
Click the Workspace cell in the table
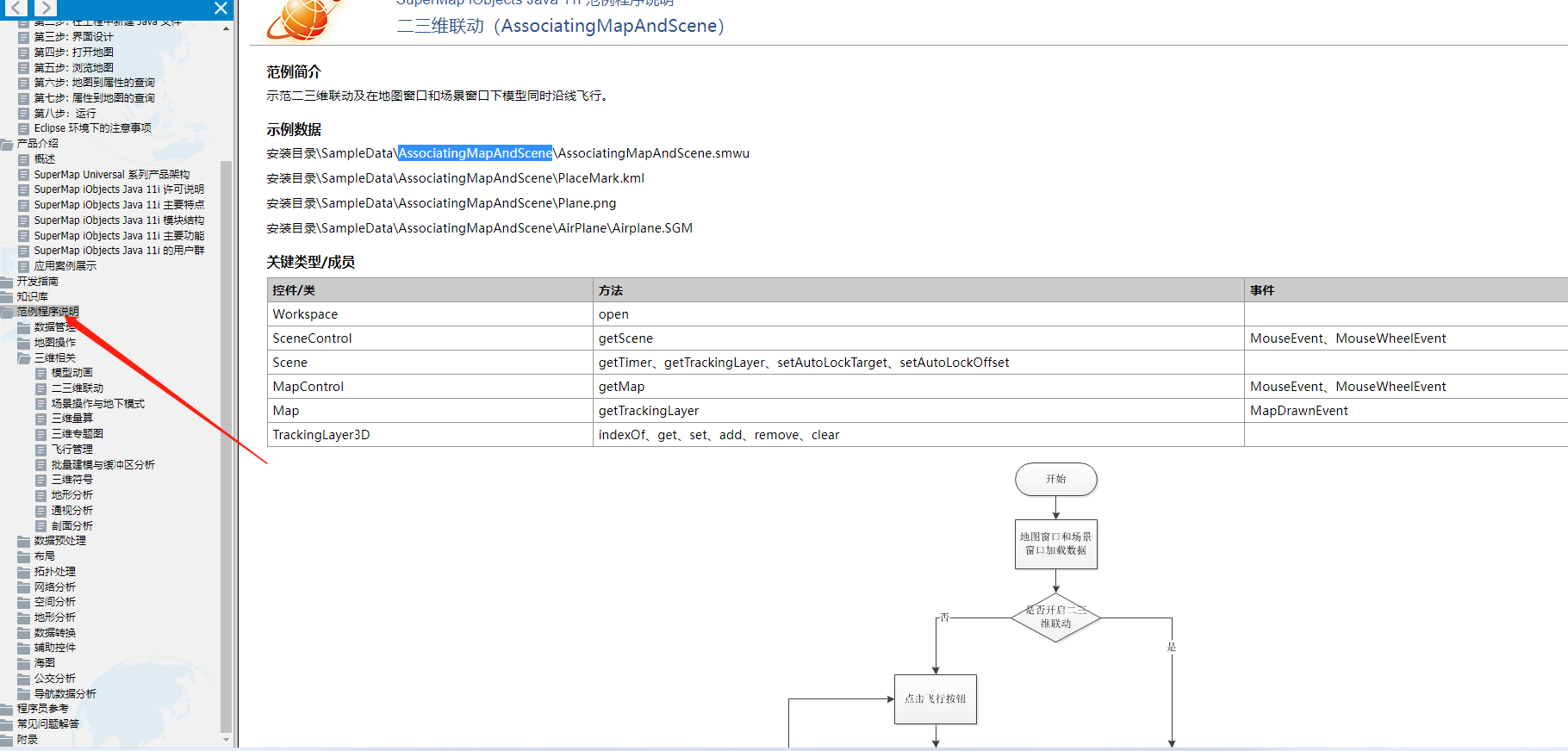click(x=431, y=314)
